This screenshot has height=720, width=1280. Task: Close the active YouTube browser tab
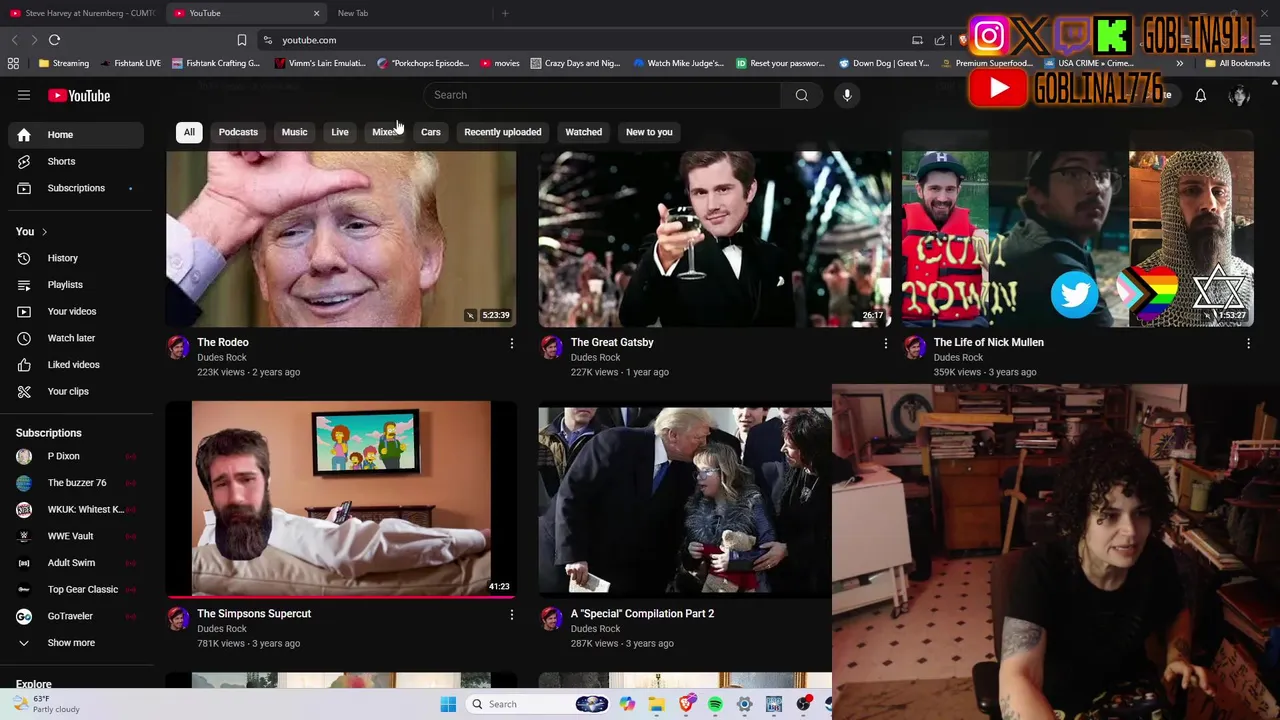click(316, 13)
